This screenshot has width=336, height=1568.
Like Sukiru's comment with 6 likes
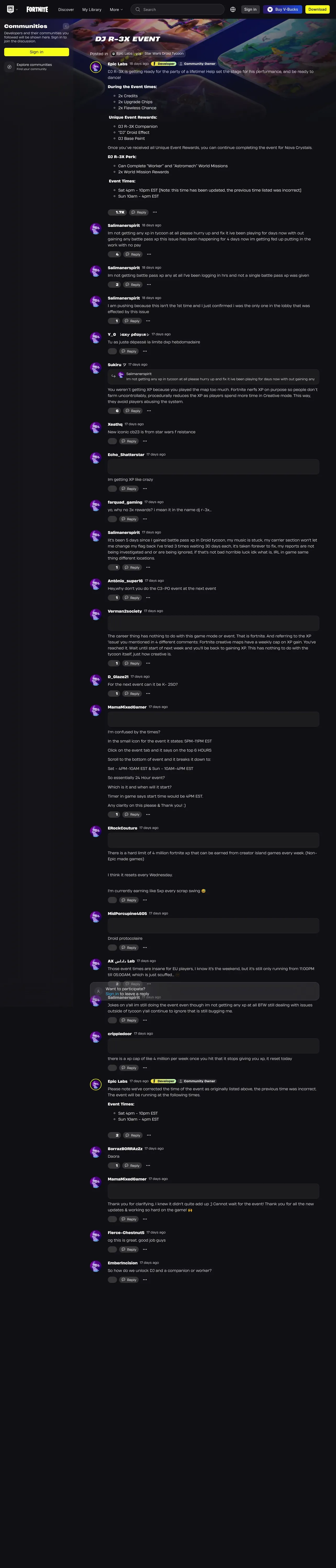[x=115, y=411]
